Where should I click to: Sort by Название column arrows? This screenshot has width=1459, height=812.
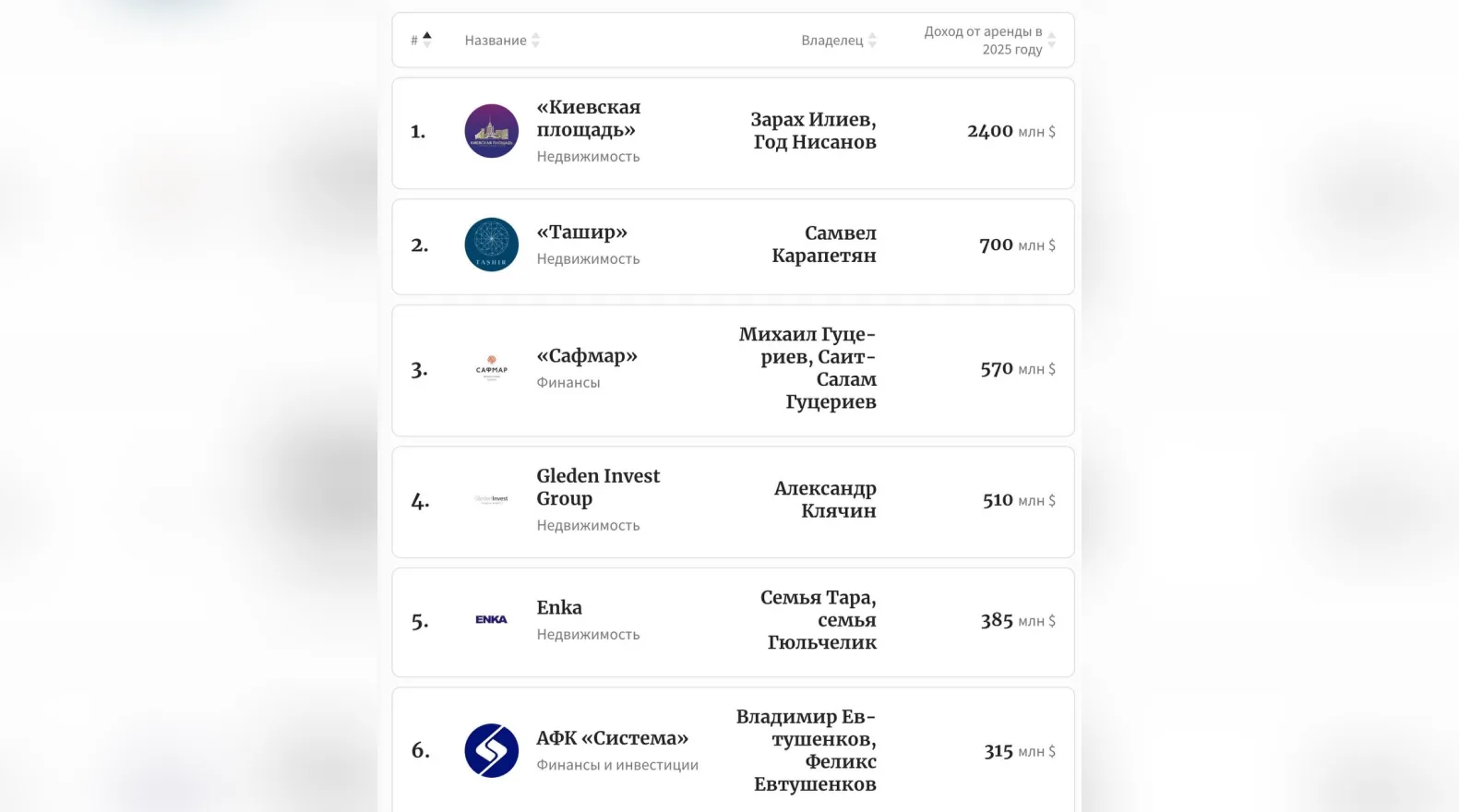point(535,41)
